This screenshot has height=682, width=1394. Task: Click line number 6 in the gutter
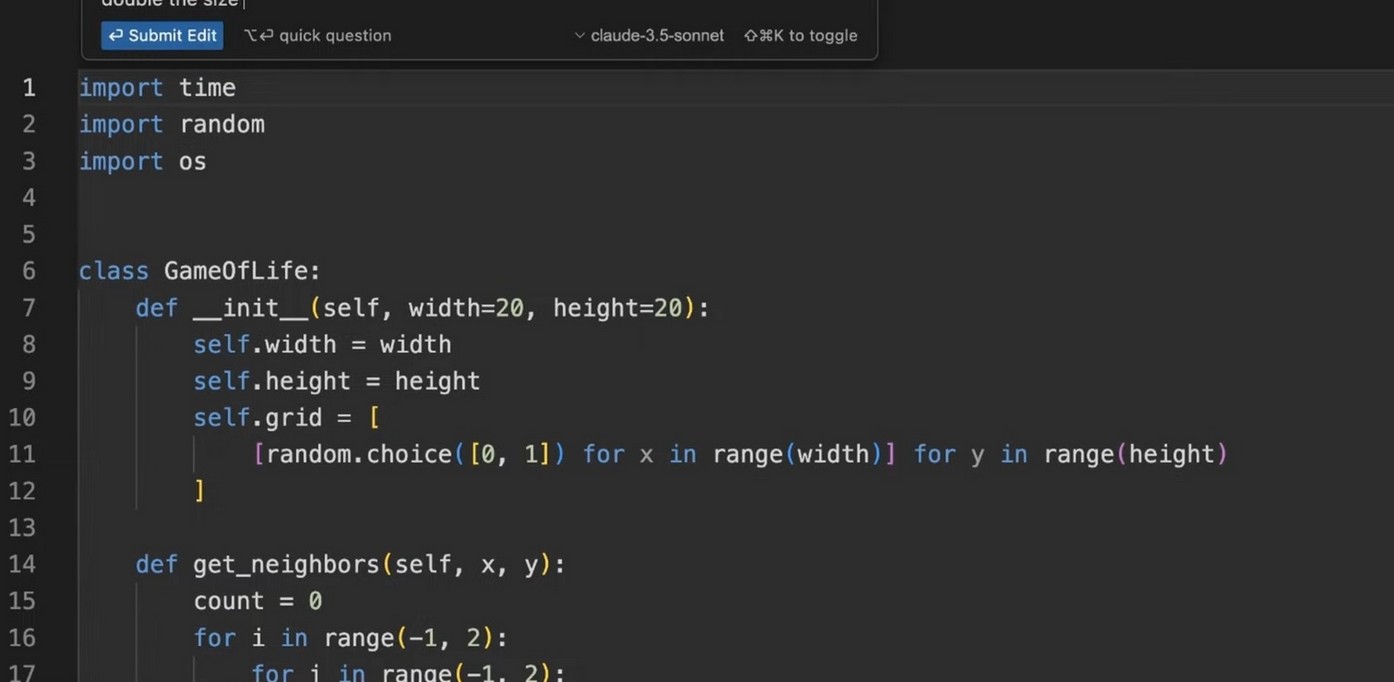(29, 271)
